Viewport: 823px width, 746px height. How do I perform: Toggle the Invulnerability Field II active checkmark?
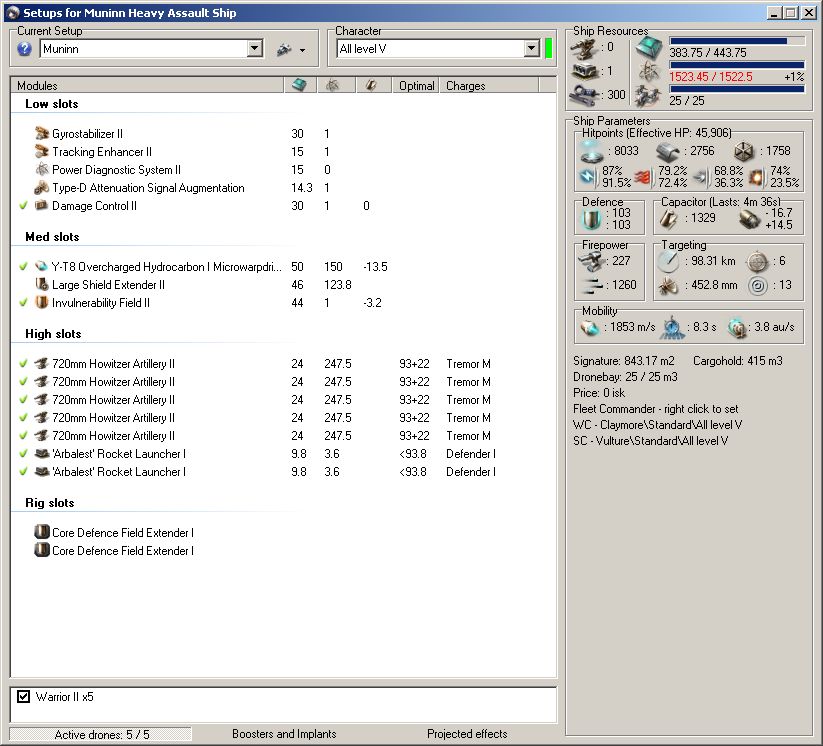pyautogui.click(x=23, y=303)
